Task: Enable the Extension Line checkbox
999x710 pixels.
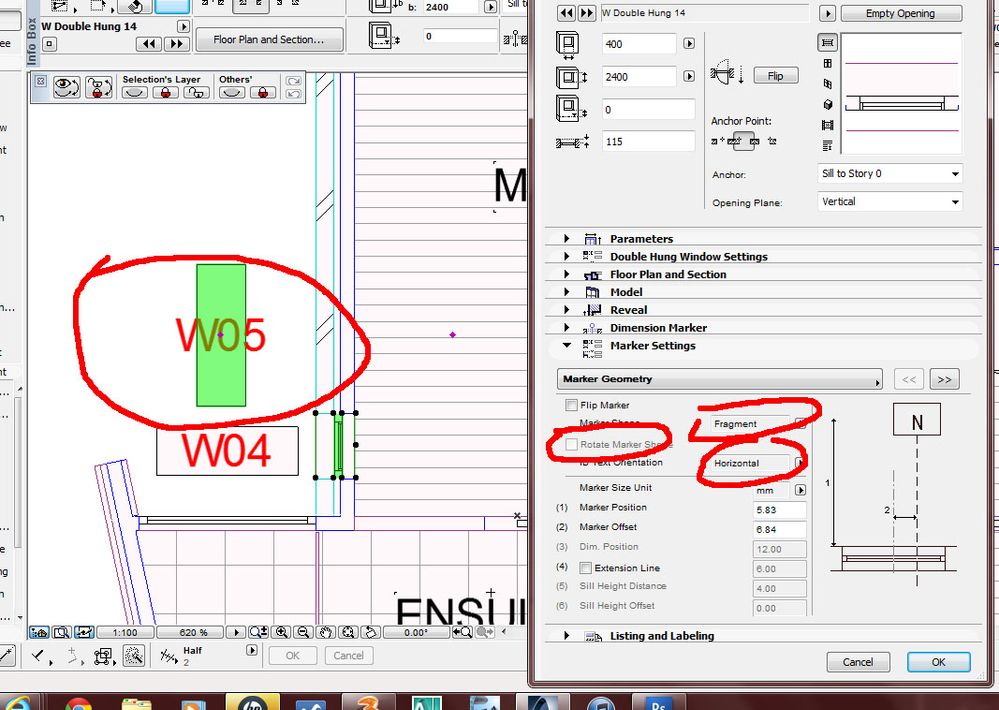Action: 585,567
